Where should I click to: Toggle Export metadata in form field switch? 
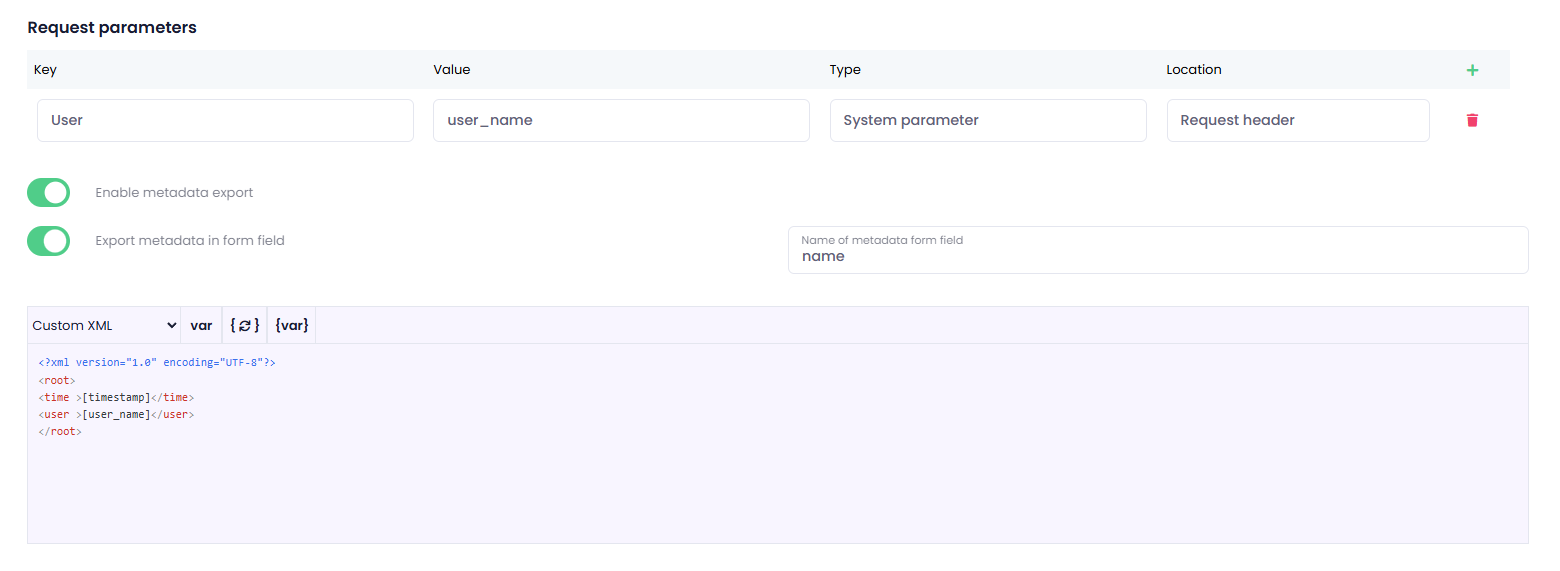[x=48, y=241]
